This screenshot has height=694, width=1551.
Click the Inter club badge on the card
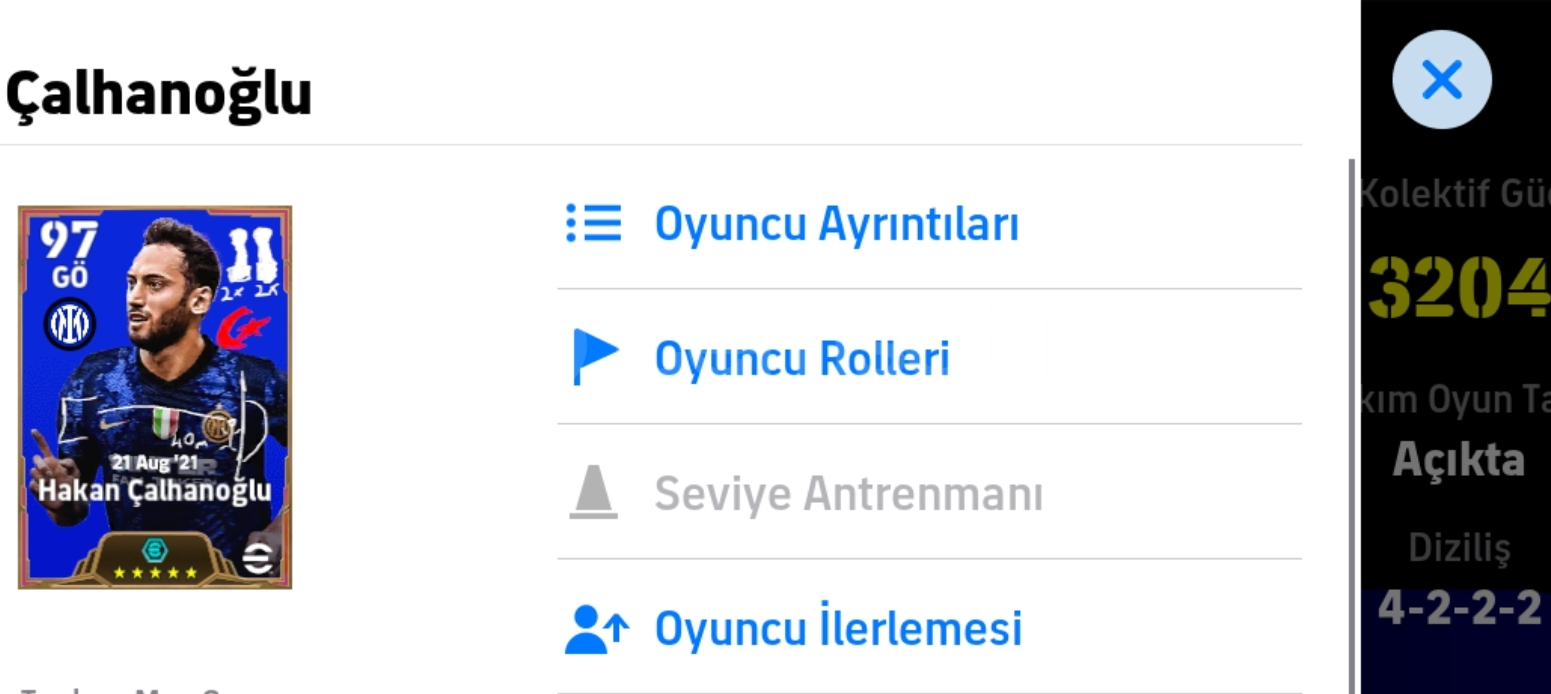[70, 324]
